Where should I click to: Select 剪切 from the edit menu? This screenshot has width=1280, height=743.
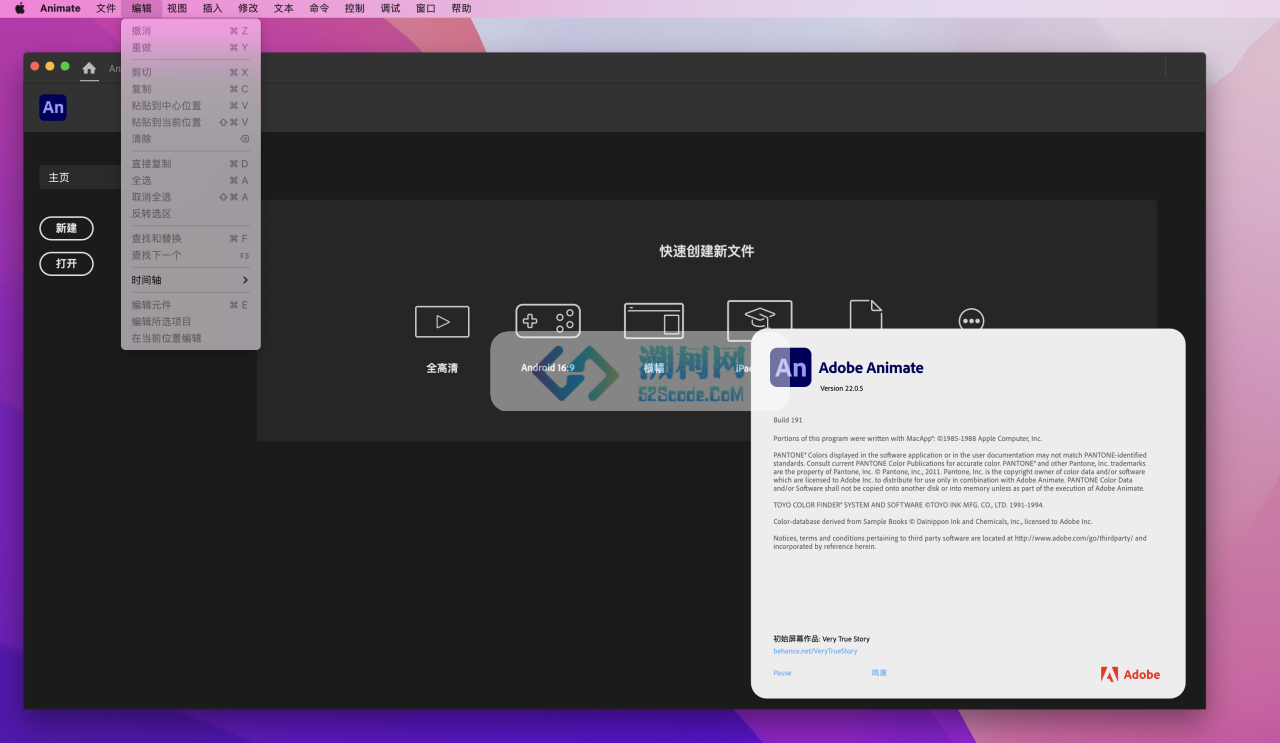coord(190,72)
